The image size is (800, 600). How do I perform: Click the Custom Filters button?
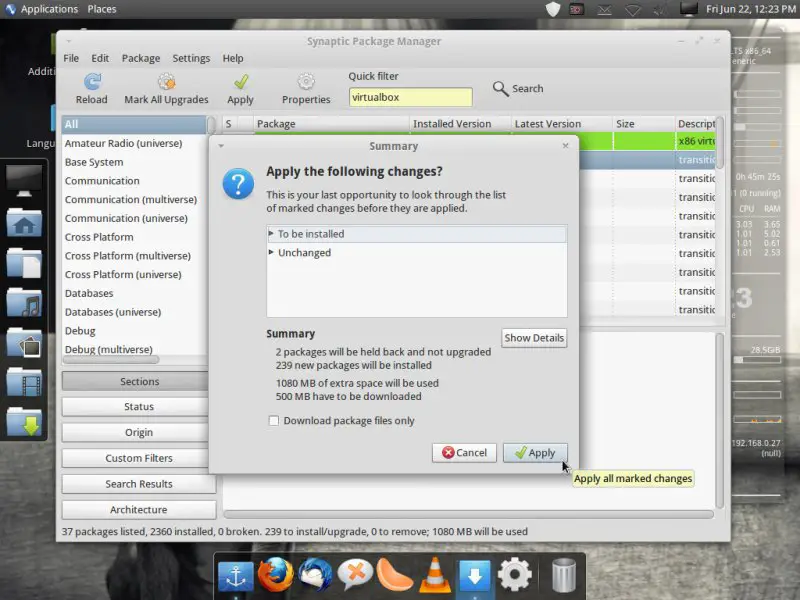[139, 458]
